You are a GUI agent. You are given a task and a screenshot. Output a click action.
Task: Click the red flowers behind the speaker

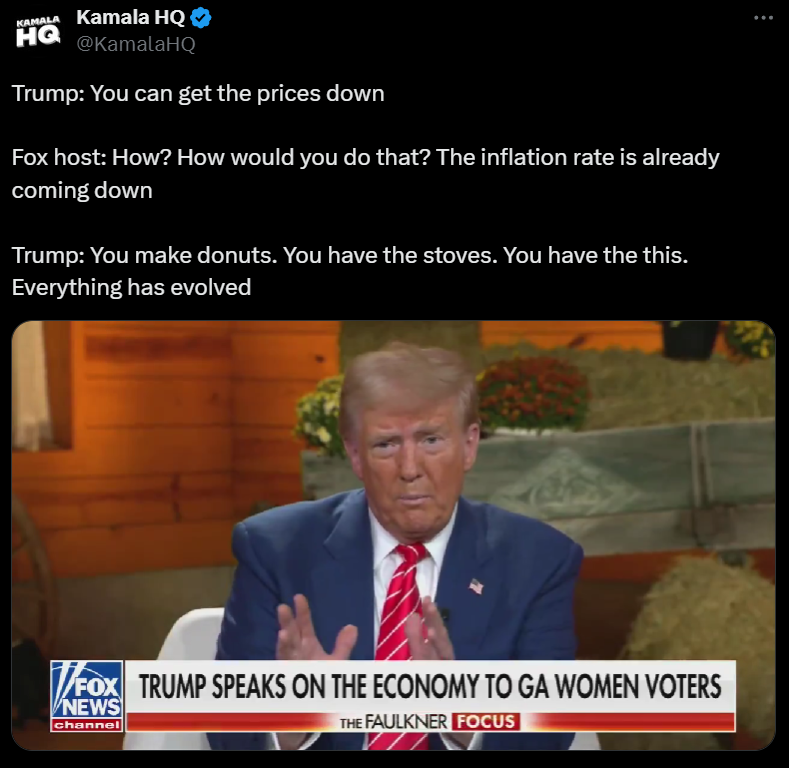click(x=532, y=394)
